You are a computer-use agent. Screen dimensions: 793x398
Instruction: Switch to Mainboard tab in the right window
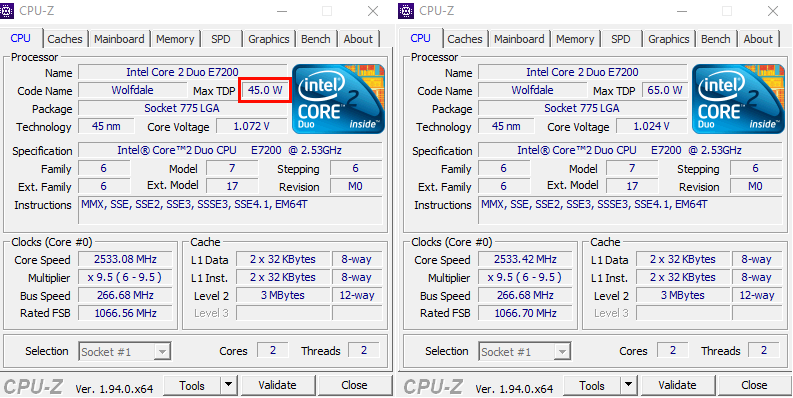click(519, 39)
